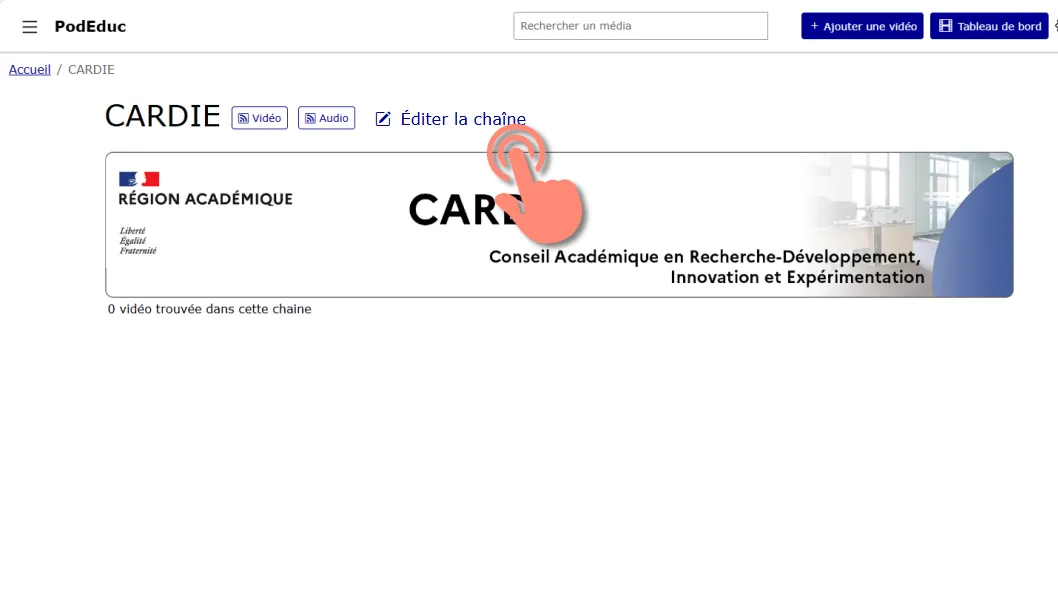Click the CARDIE channel title heading

coord(163,116)
